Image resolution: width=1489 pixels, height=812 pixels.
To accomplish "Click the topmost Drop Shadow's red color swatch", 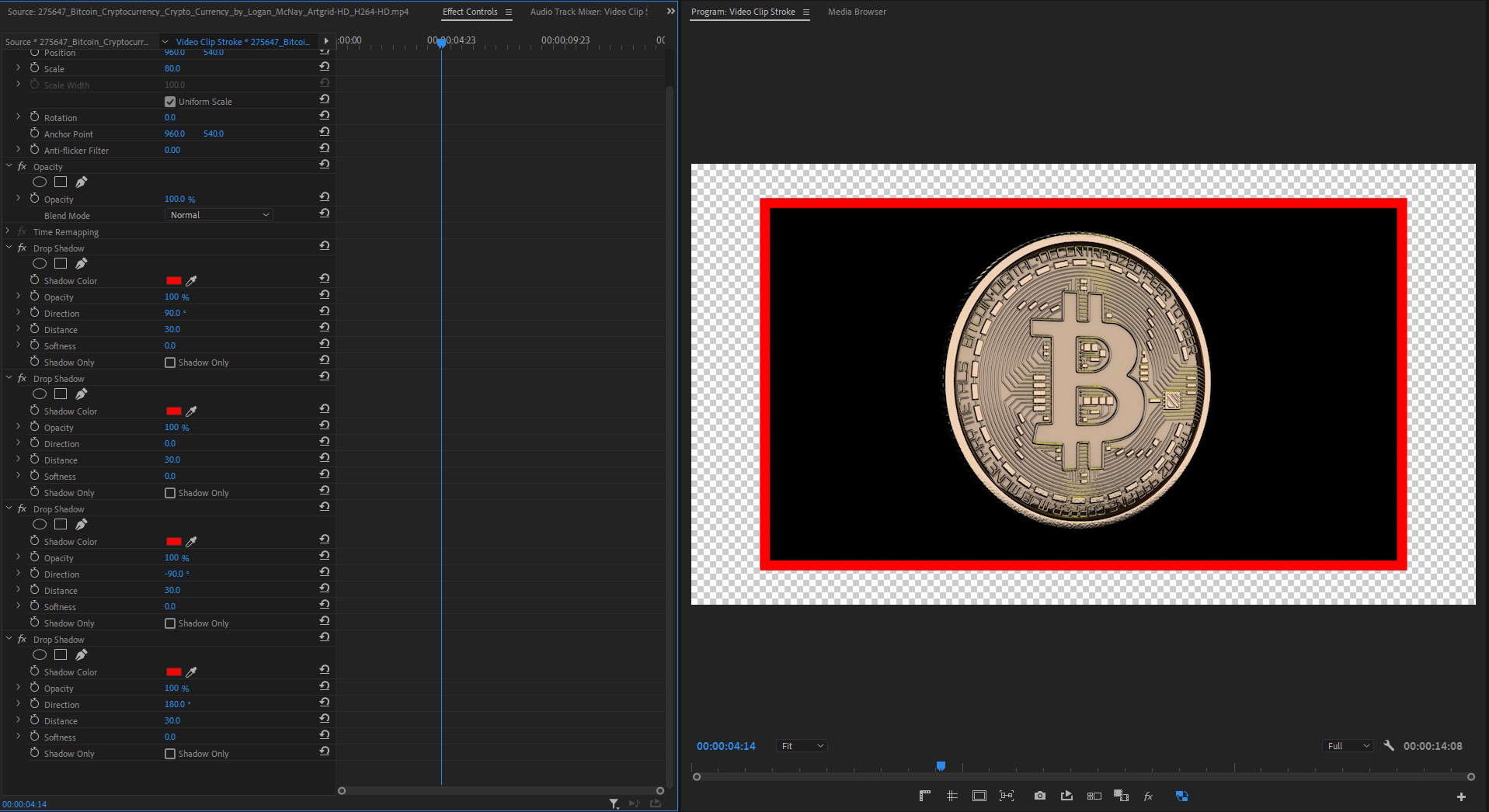I will [174, 281].
